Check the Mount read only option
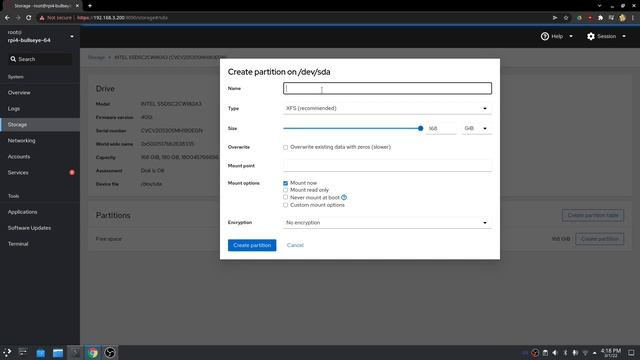This screenshot has width=640, height=360. tap(285, 190)
